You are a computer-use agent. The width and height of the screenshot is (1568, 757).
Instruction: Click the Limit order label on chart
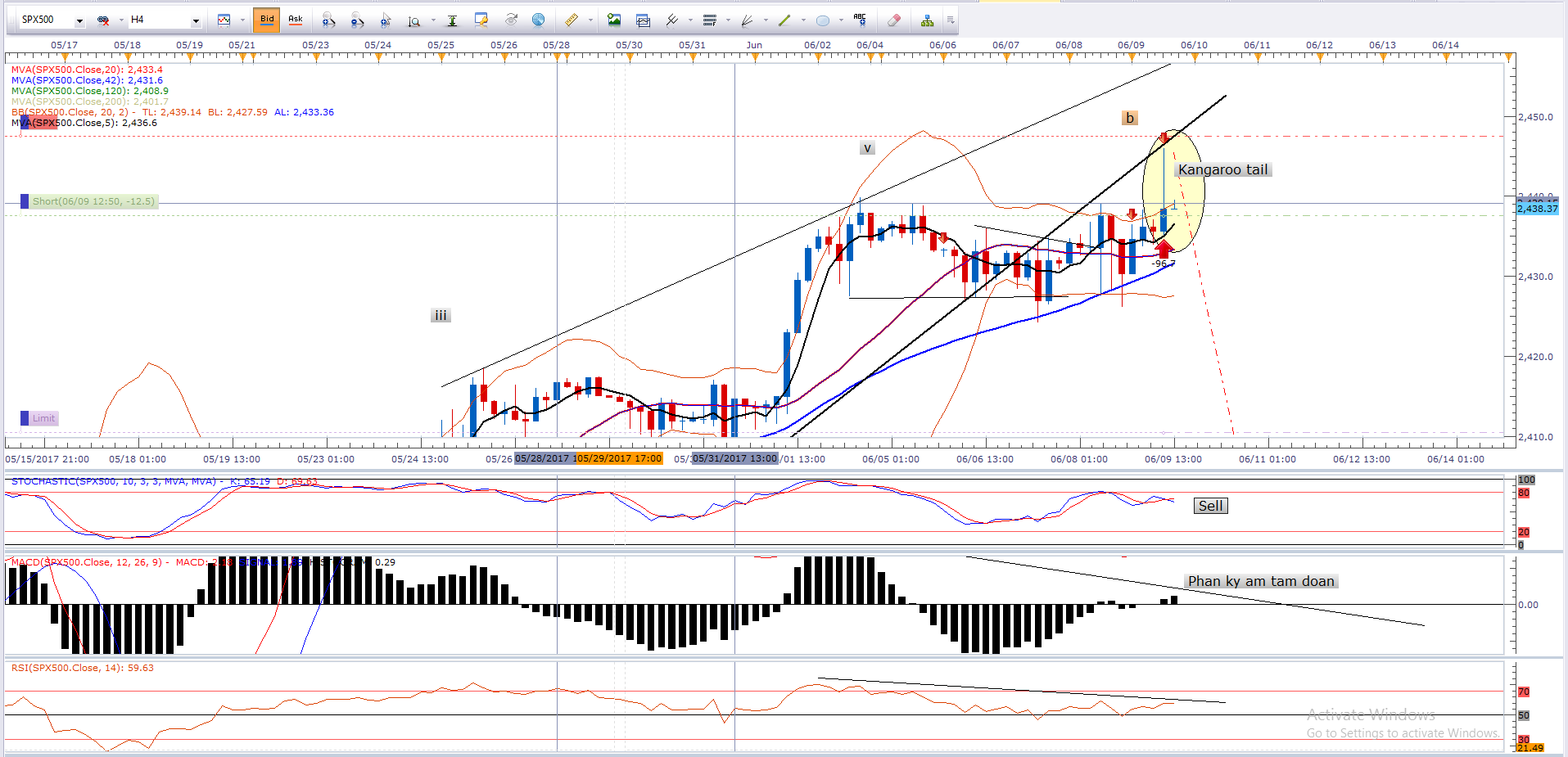[43, 418]
